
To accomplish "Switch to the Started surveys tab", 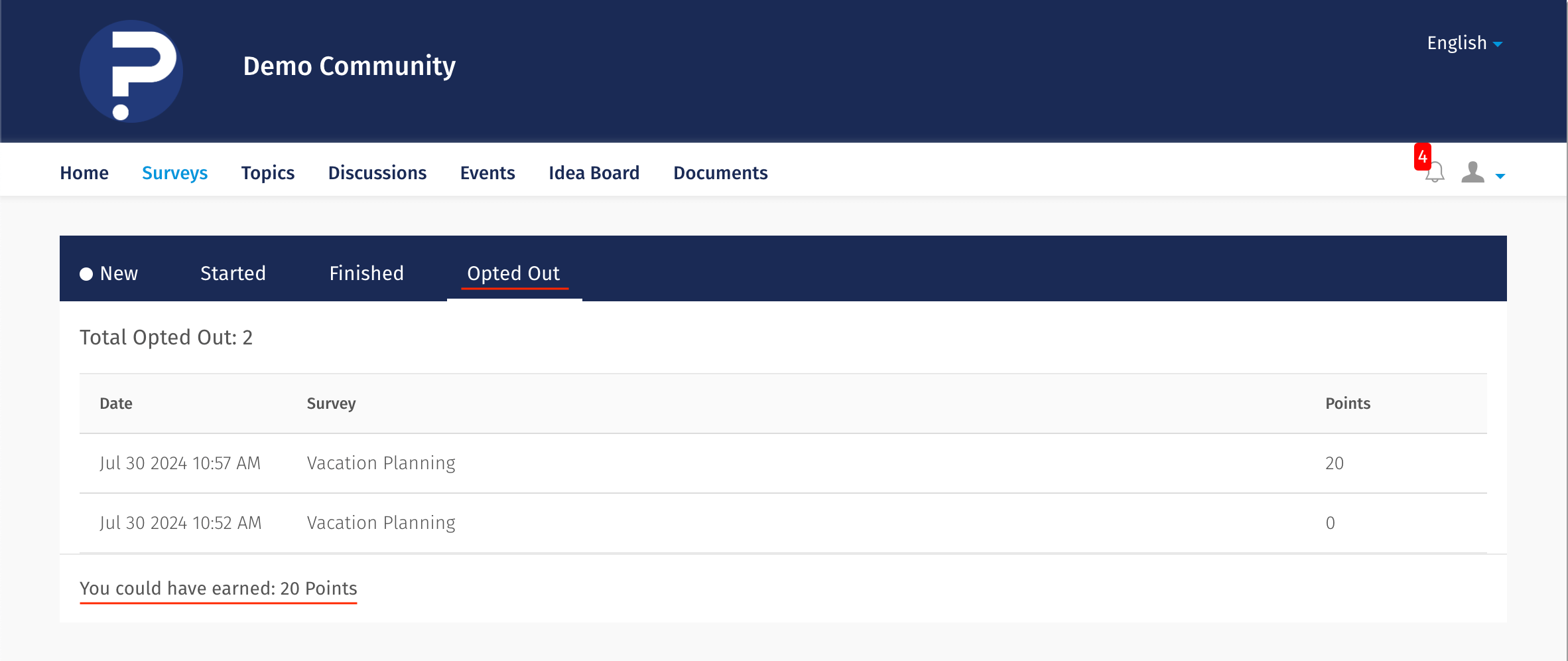I will click(233, 273).
